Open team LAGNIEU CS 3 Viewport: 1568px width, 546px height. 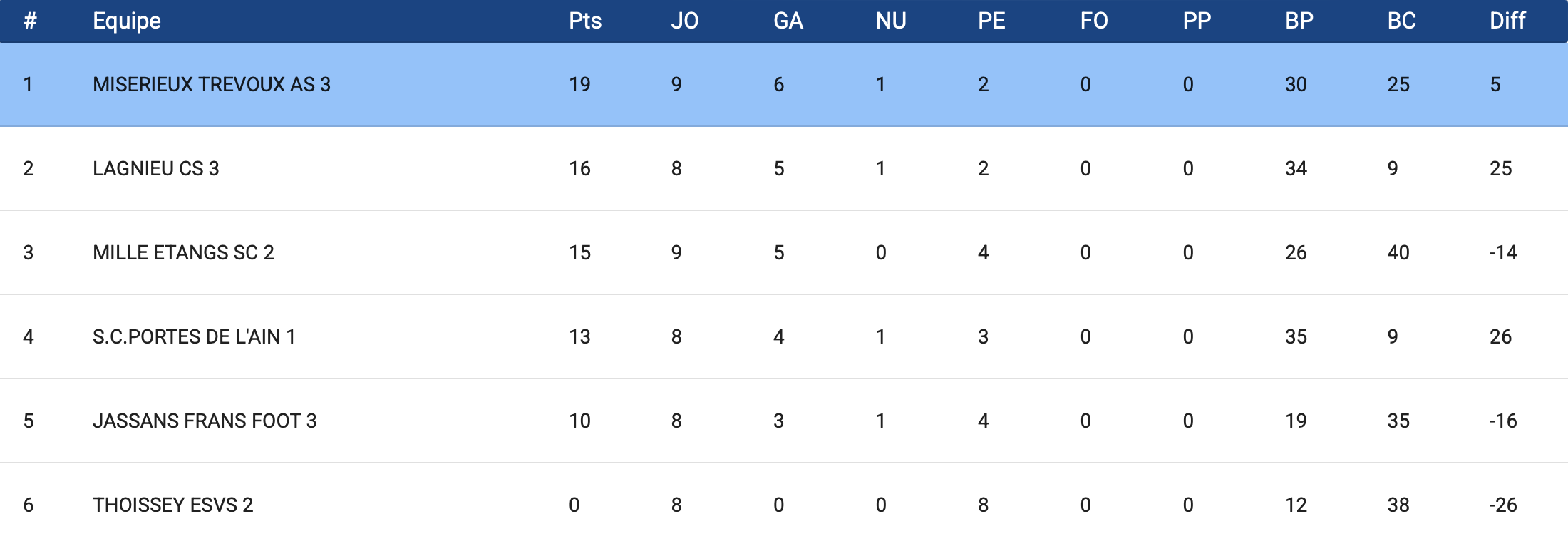click(x=155, y=169)
